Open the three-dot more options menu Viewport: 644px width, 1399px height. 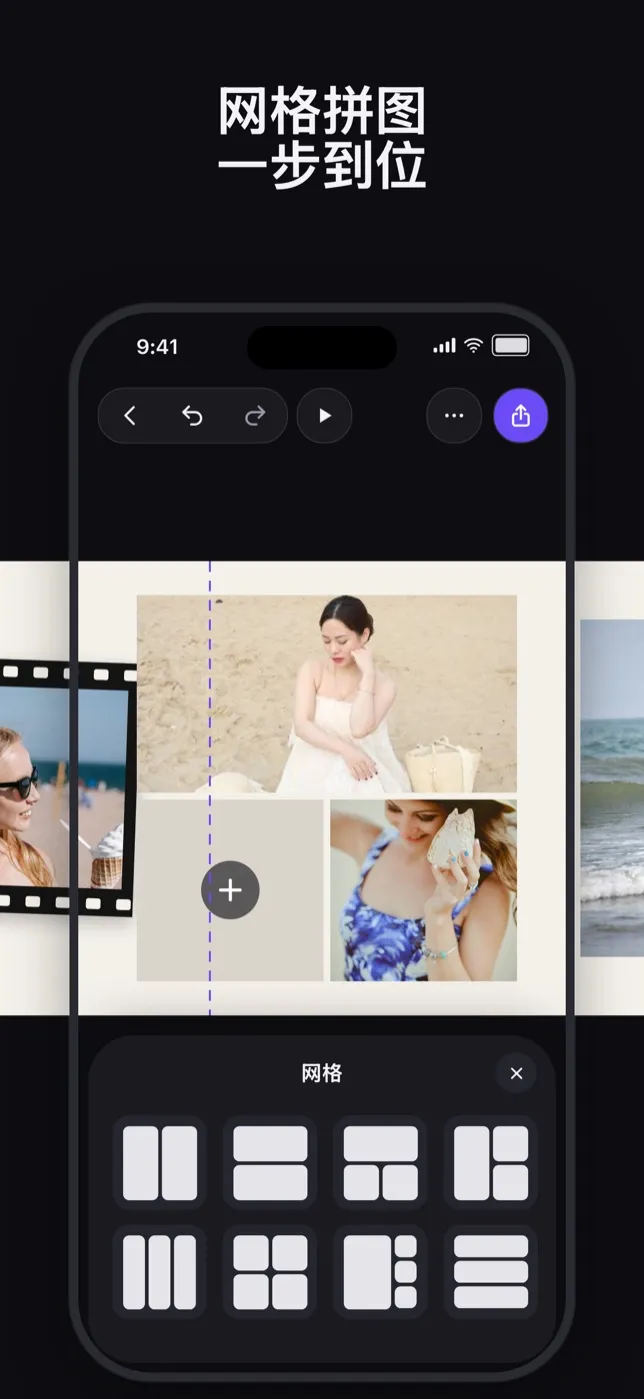pos(454,416)
